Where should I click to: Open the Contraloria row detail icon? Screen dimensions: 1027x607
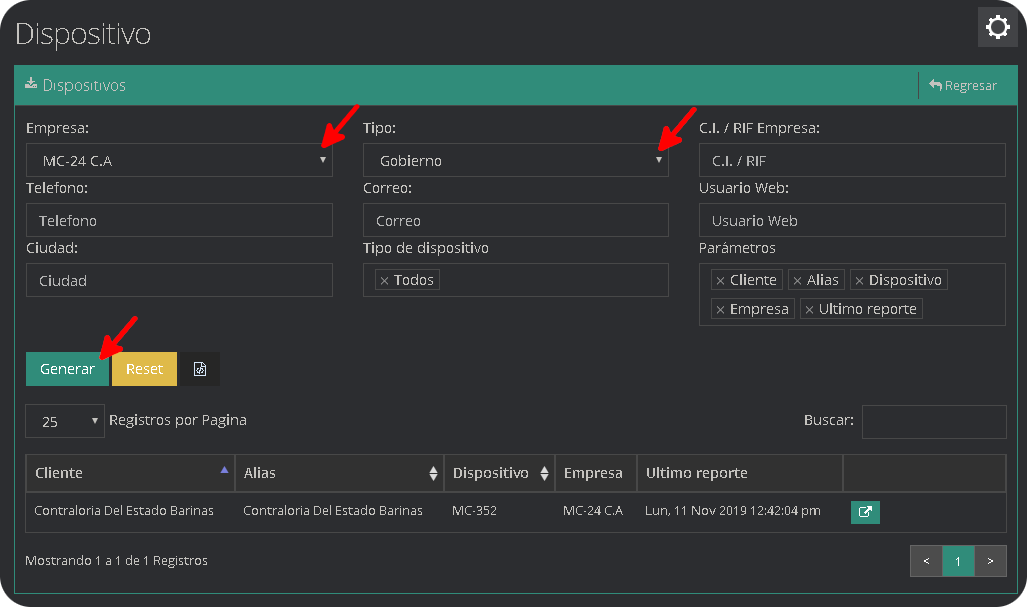865,512
